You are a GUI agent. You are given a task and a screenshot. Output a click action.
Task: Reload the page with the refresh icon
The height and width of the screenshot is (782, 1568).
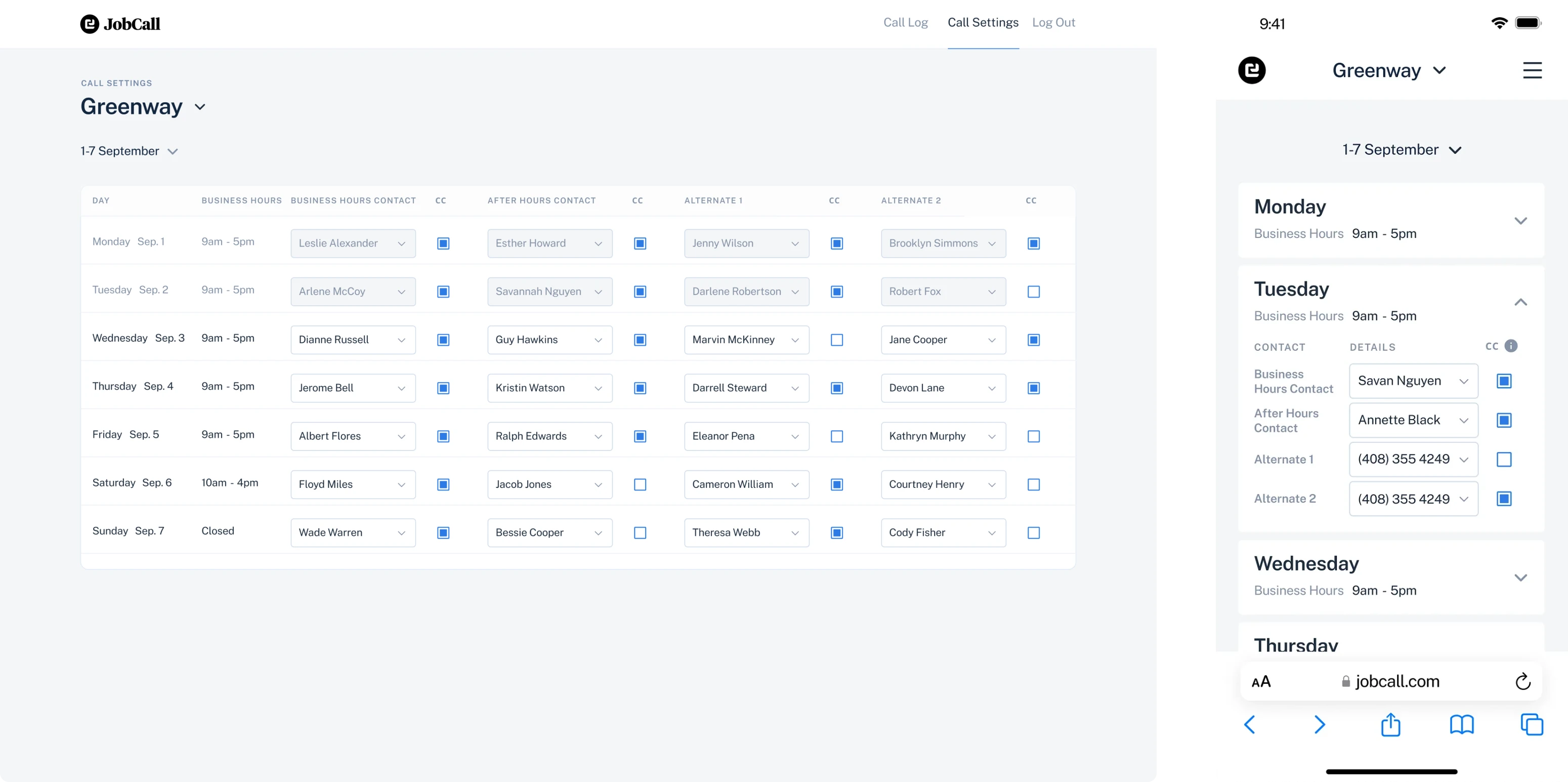point(1523,681)
